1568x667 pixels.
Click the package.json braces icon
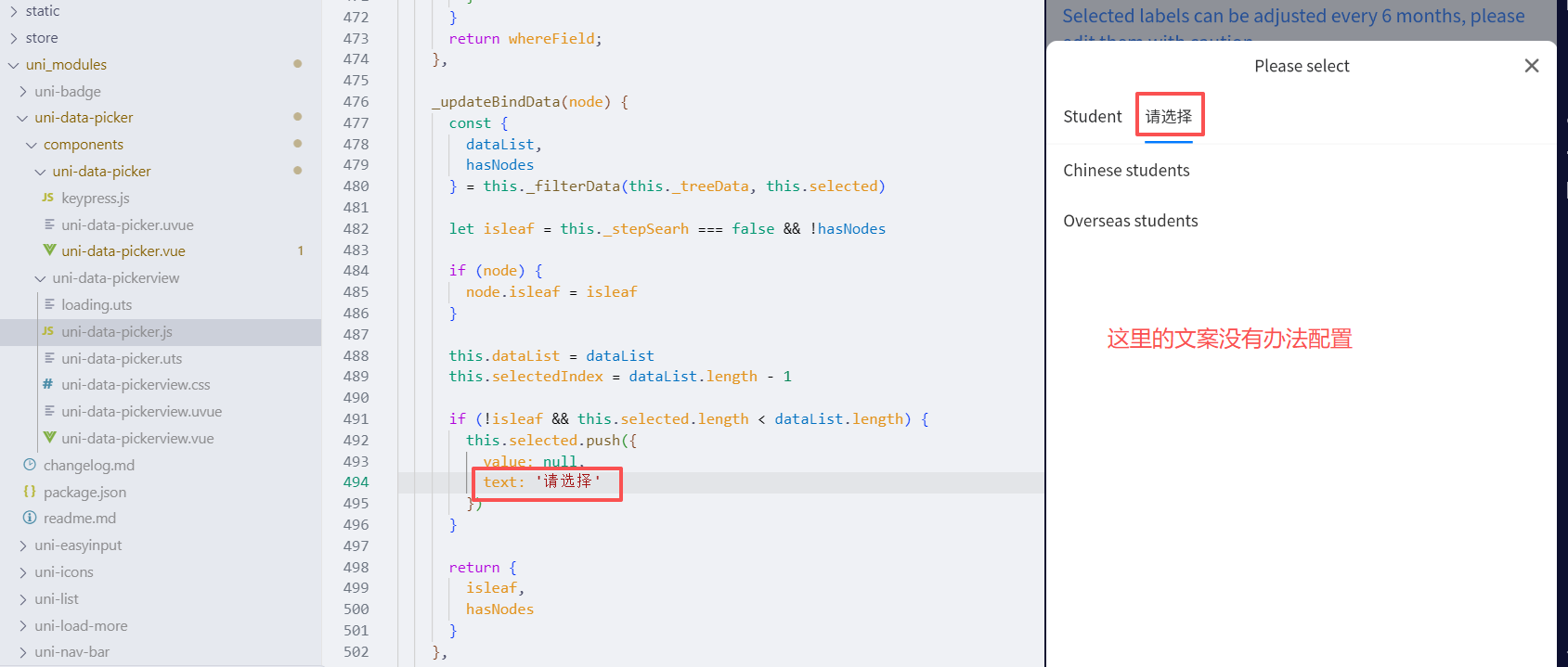tap(30, 492)
